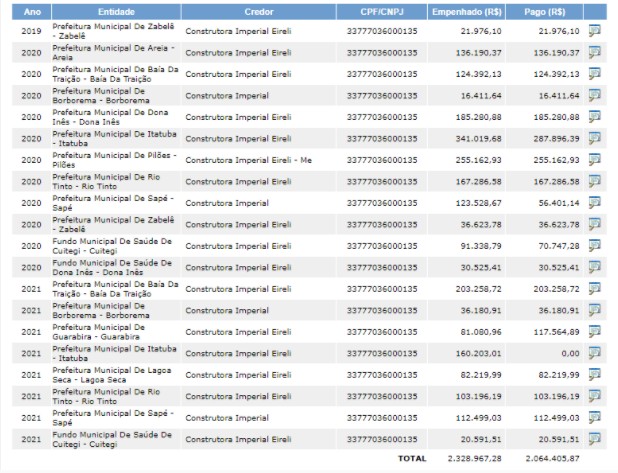Open details icon for 2020 Sapé row
Screen dimensions: 618x473
coord(594,203)
